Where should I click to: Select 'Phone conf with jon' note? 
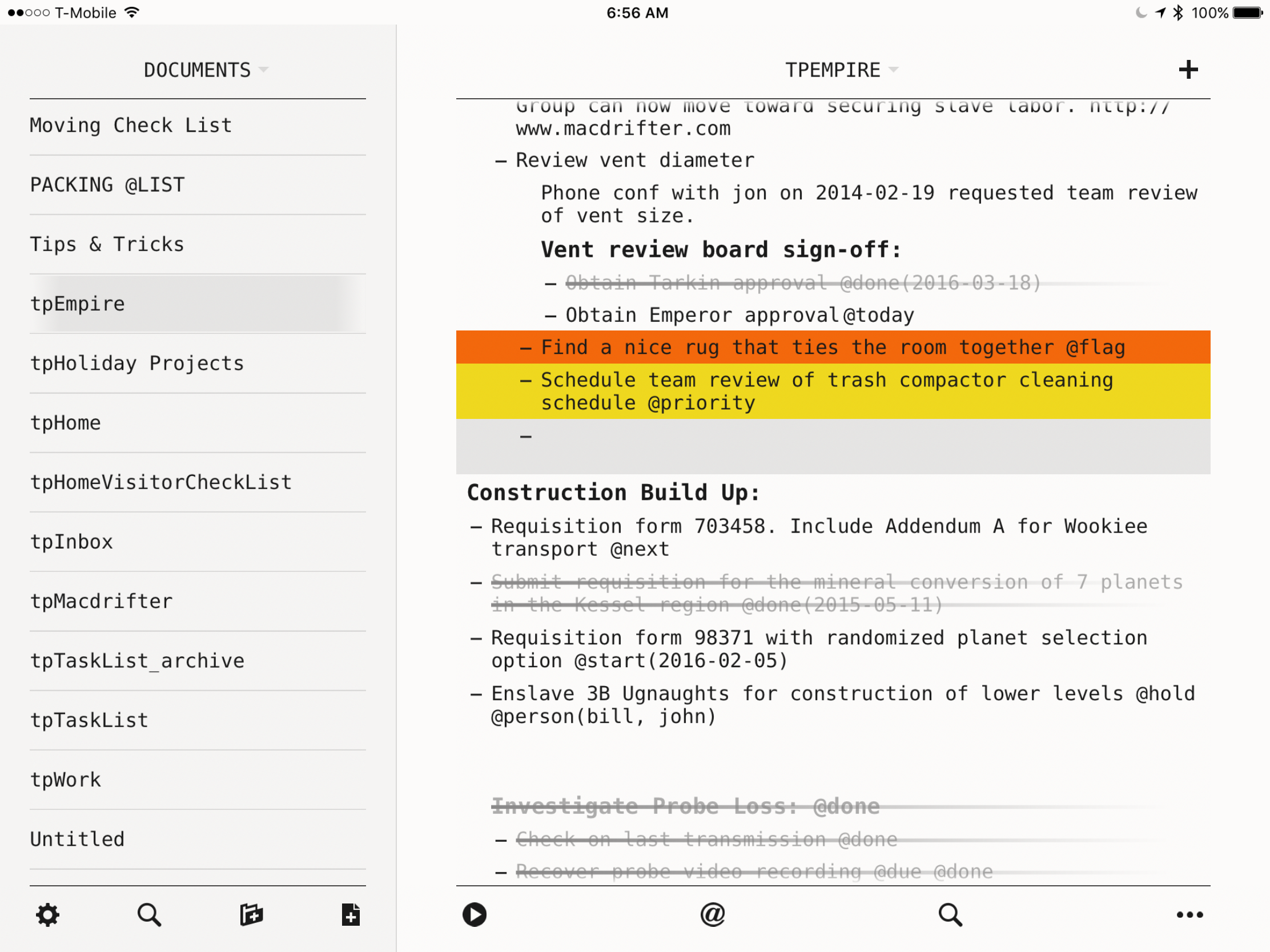tap(869, 205)
